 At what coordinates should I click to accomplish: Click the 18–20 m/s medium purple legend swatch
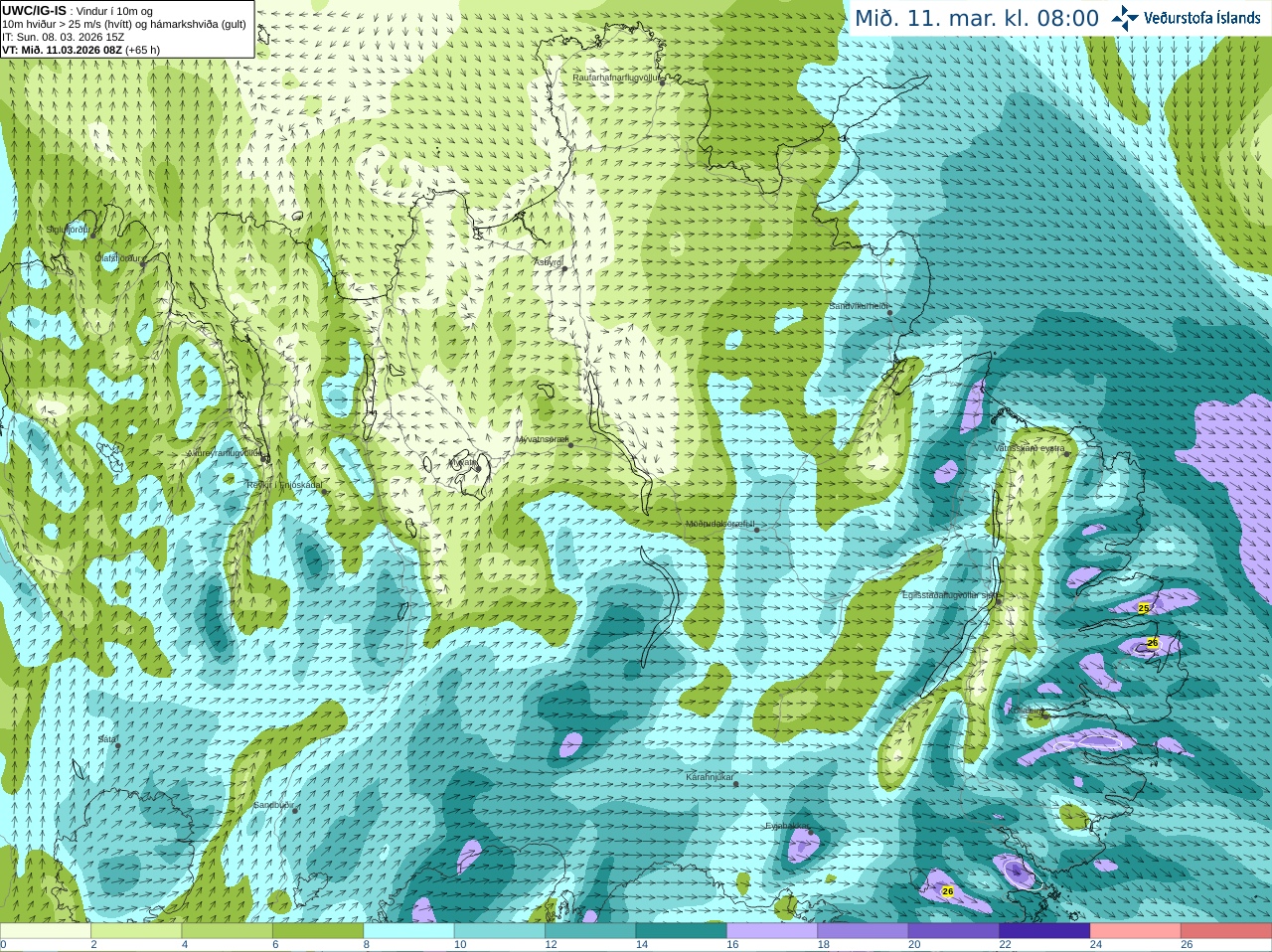(x=864, y=931)
